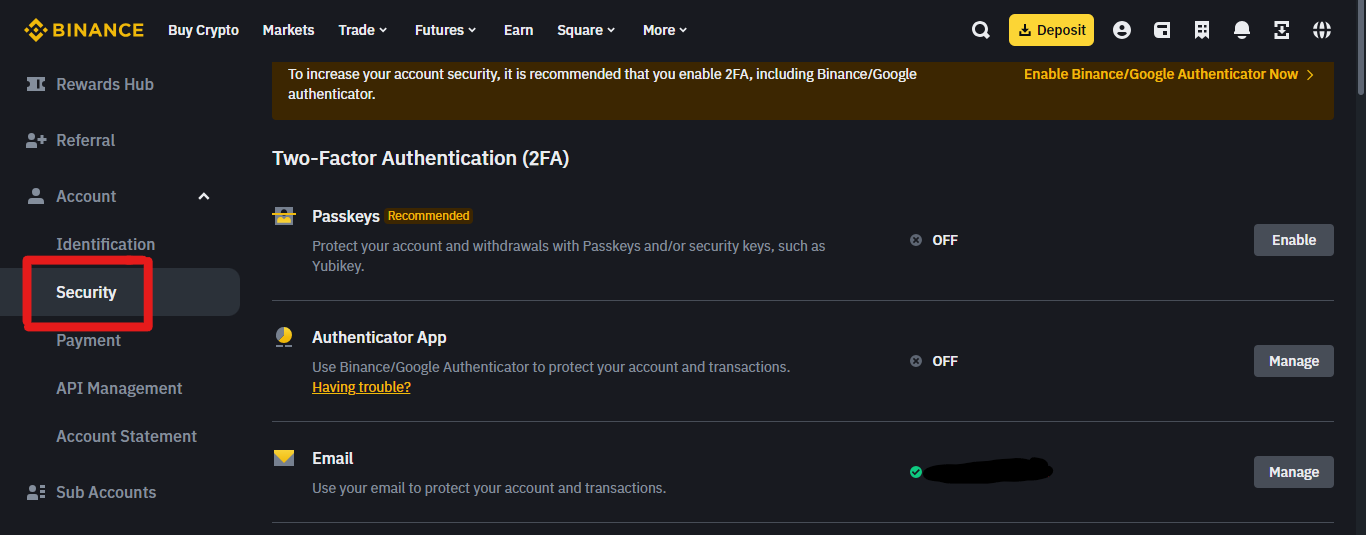Image resolution: width=1366 pixels, height=535 pixels.
Task: Open the user profile icon
Action: [1122, 30]
